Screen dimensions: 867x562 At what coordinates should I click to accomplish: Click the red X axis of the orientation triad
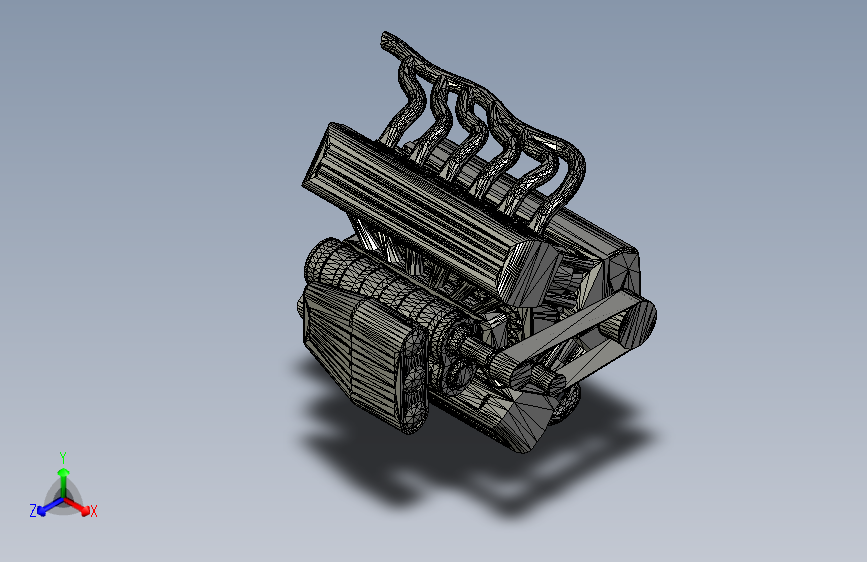pyautogui.click(x=78, y=506)
